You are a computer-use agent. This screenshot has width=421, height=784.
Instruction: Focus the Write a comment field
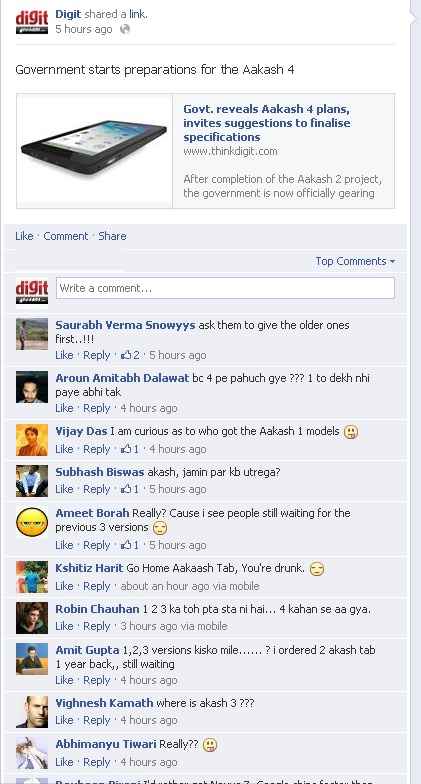pos(225,288)
